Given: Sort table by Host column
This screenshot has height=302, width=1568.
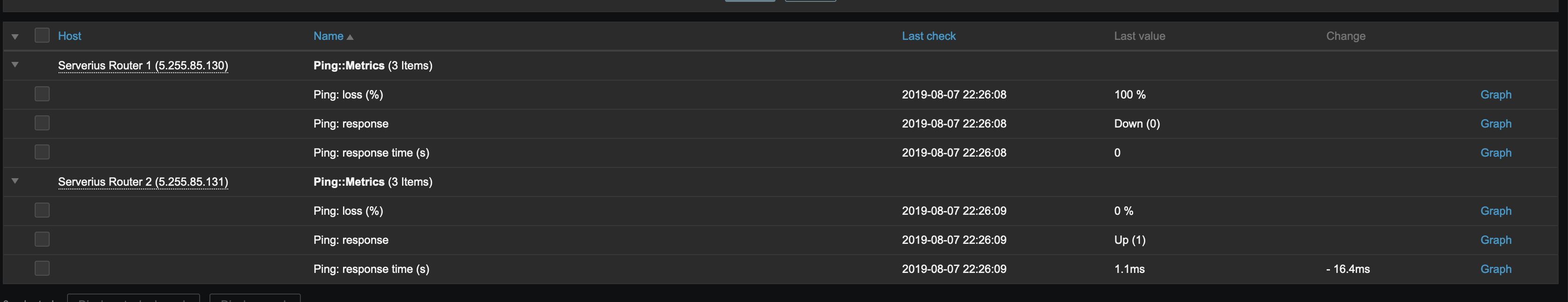Looking at the screenshot, I should (69, 36).
